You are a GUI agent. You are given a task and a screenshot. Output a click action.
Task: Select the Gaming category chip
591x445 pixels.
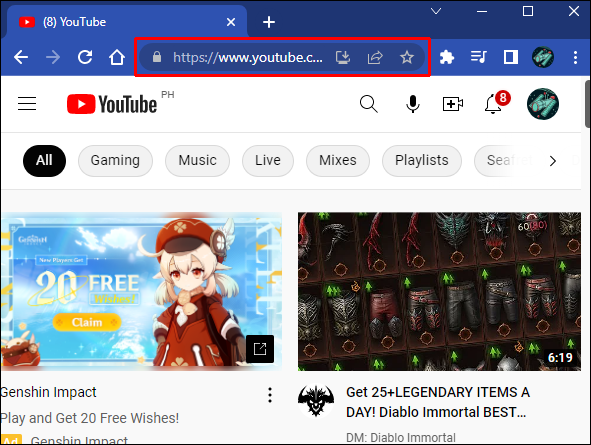(115, 161)
